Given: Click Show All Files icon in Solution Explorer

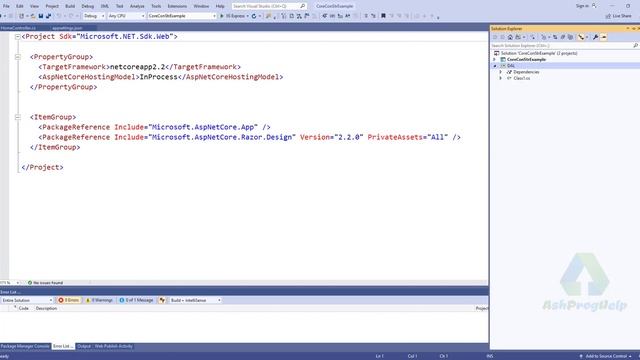Looking at the screenshot, I should pos(570,37).
